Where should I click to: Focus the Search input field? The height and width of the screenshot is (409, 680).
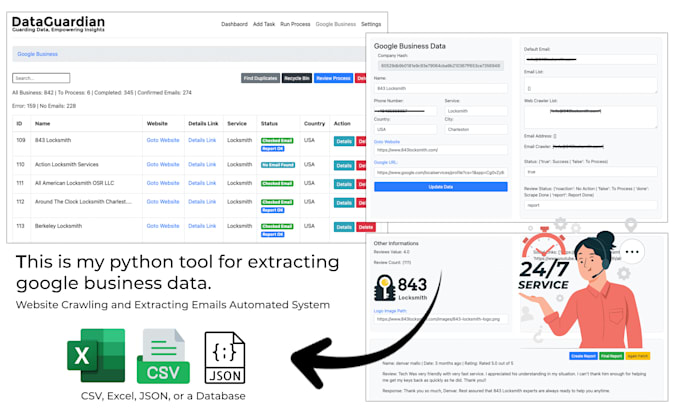[41, 78]
